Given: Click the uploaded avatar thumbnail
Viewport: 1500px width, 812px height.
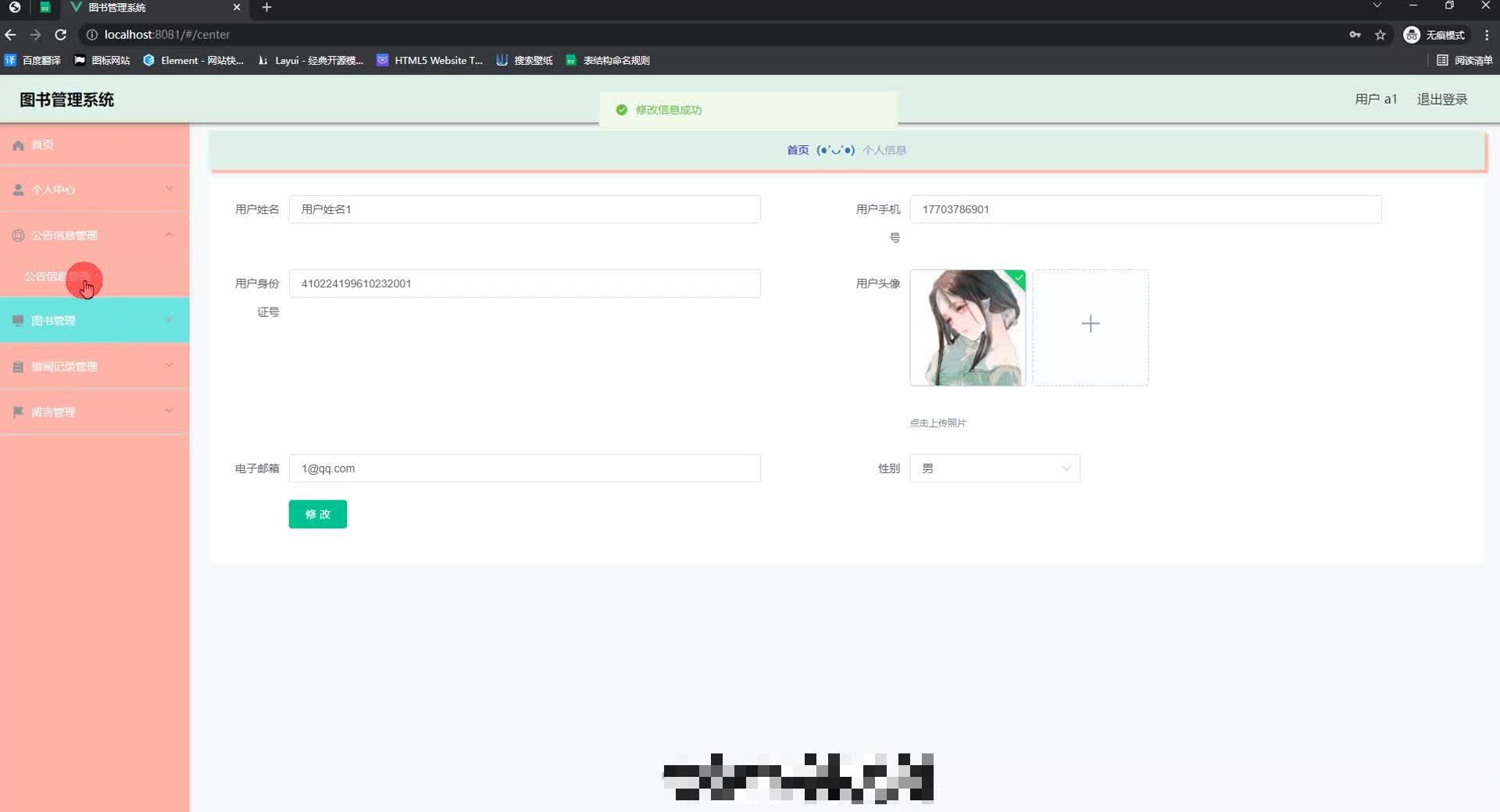Looking at the screenshot, I should pos(967,328).
